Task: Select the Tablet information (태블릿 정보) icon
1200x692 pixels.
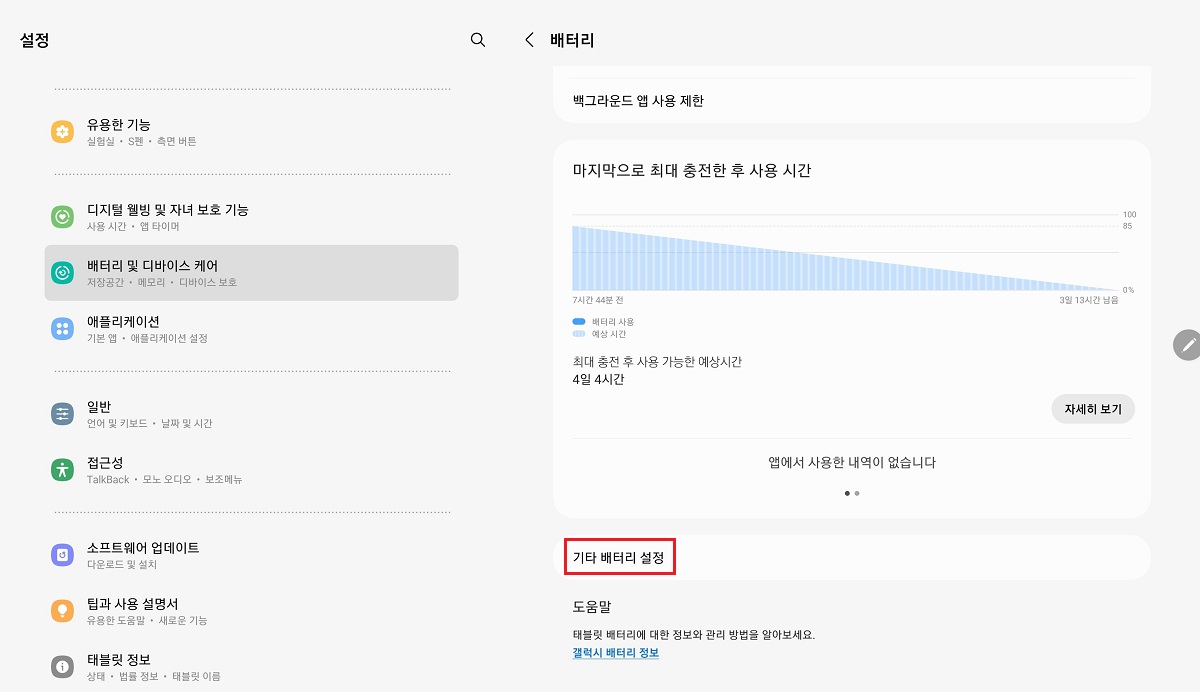Action: click(x=62, y=665)
